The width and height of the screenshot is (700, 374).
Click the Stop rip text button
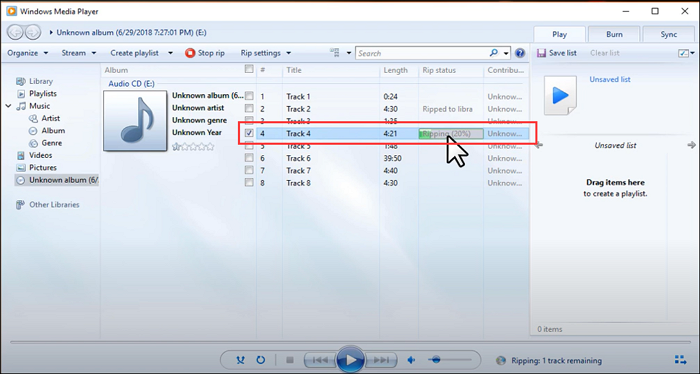click(211, 53)
